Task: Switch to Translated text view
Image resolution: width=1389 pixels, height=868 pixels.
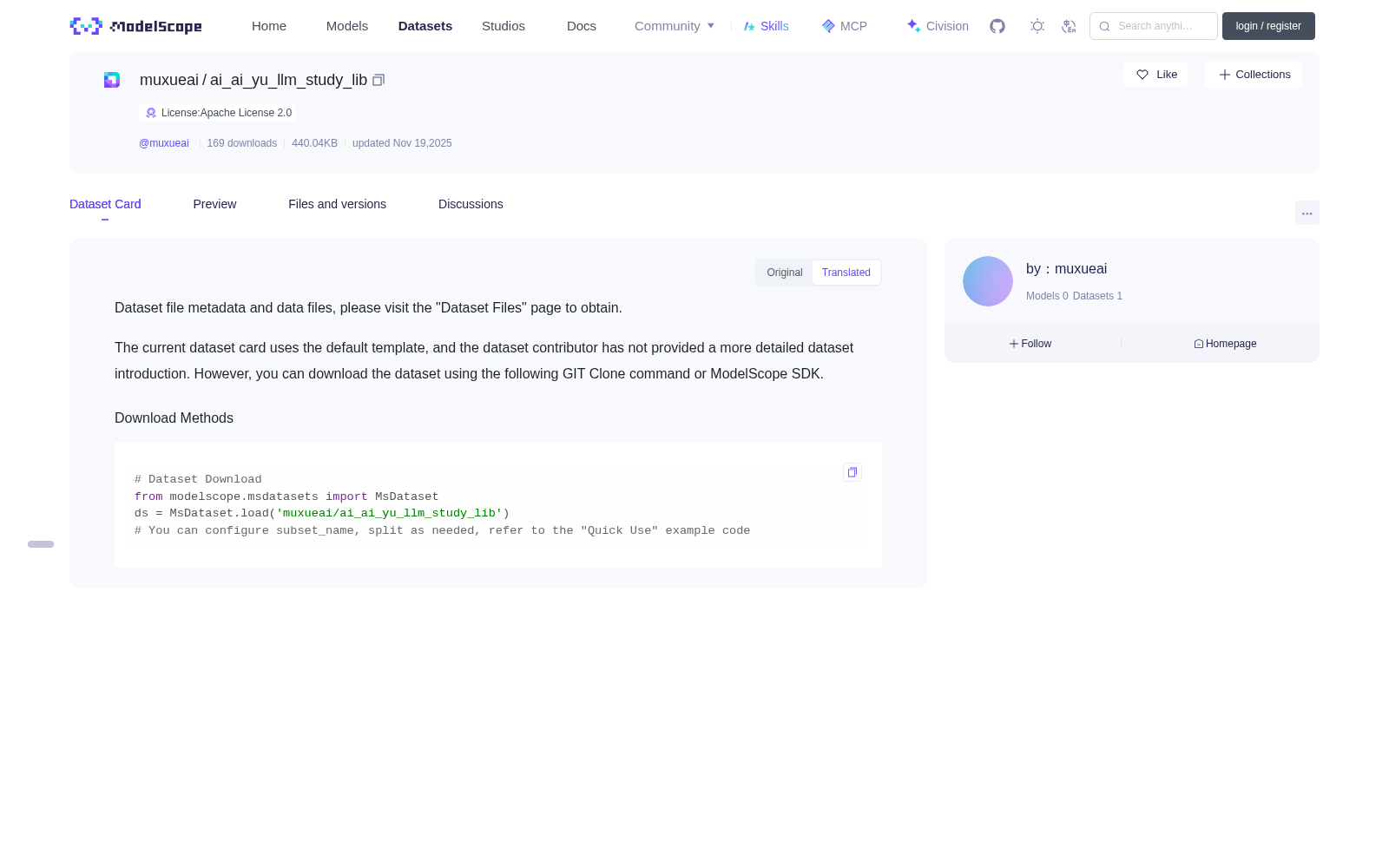Action: coord(846,273)
